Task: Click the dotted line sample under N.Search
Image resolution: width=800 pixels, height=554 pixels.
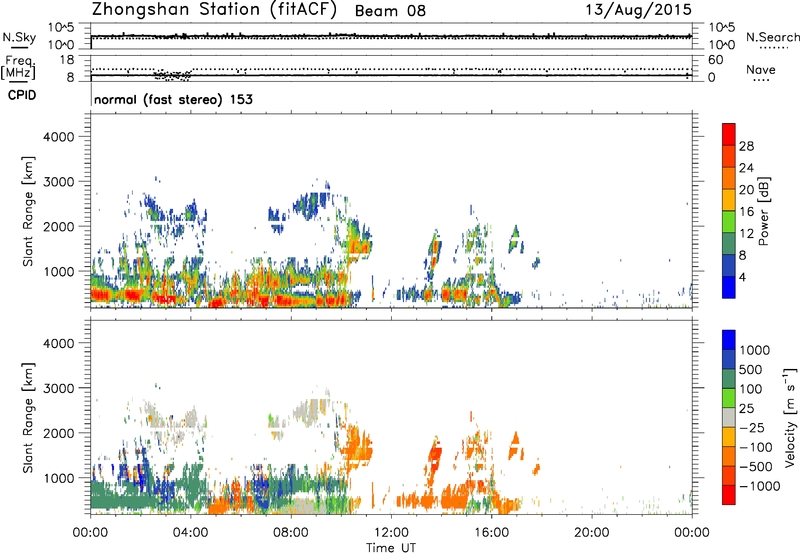Action: pyautogui.click(x=774, y=48)
